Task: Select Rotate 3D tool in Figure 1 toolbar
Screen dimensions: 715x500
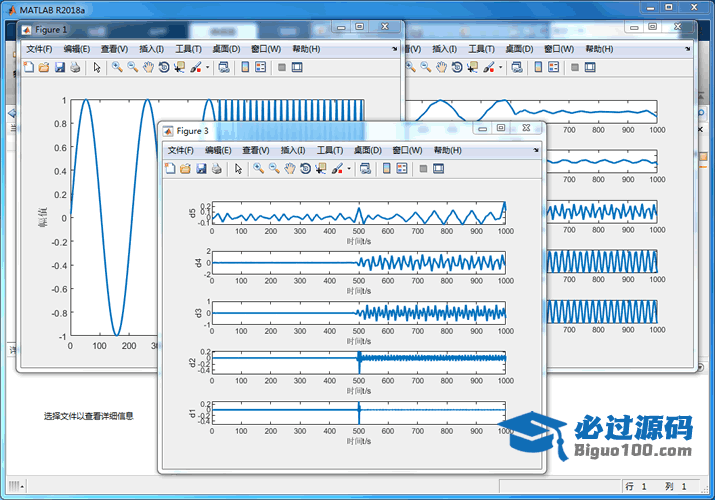Action: (164, 67)
